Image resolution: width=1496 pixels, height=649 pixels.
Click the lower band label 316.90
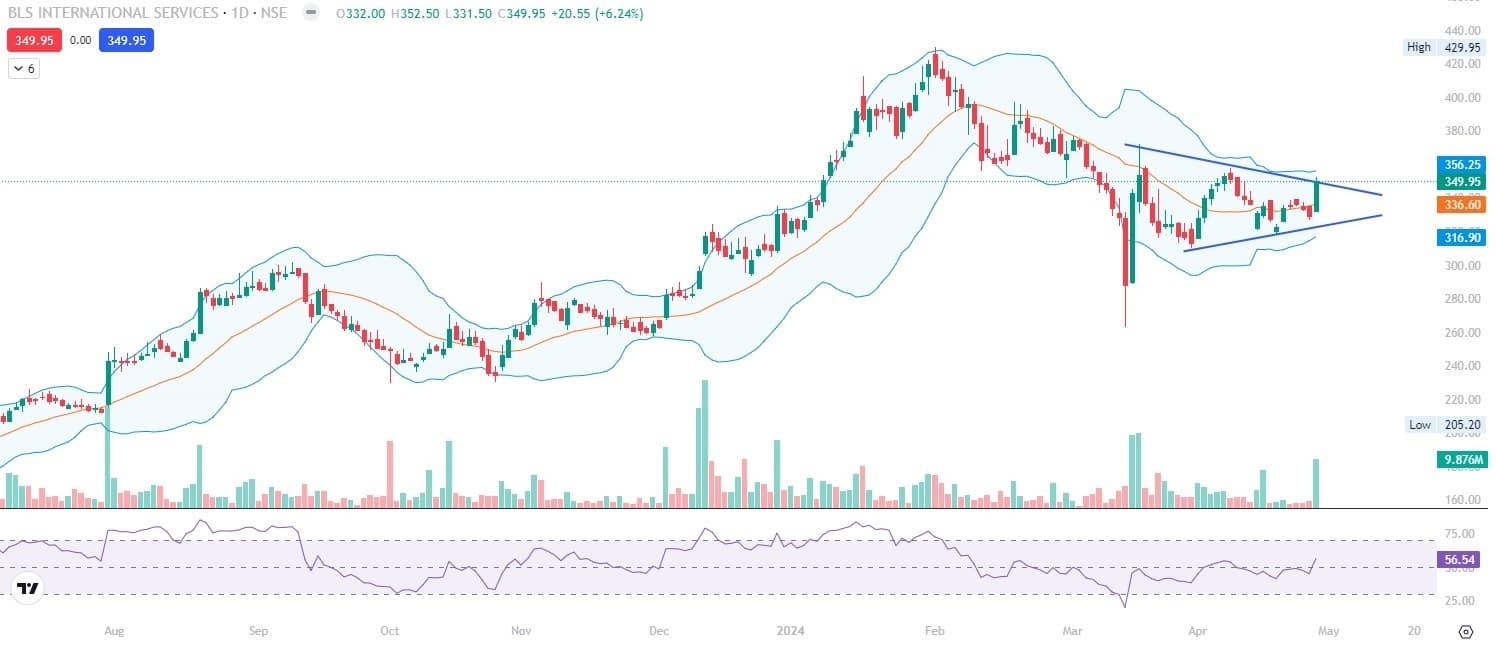pos(1461,238)
